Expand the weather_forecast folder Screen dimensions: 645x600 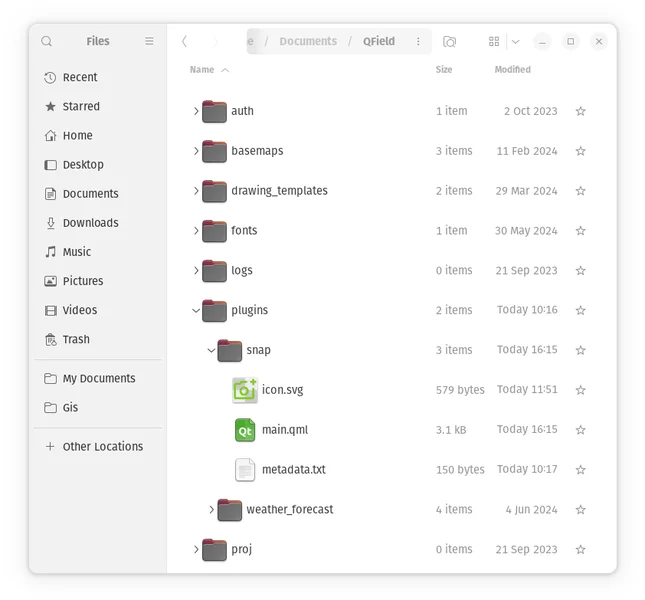tap(211, 510)
